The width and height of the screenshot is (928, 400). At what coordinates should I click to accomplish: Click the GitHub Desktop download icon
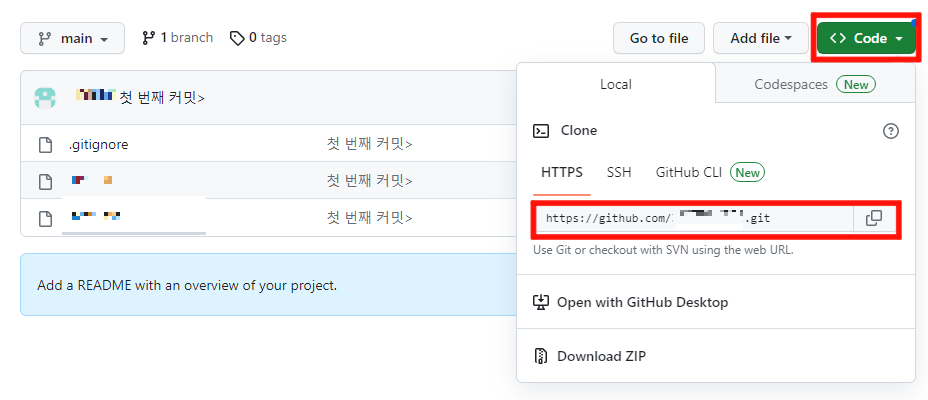click(541, 302)
